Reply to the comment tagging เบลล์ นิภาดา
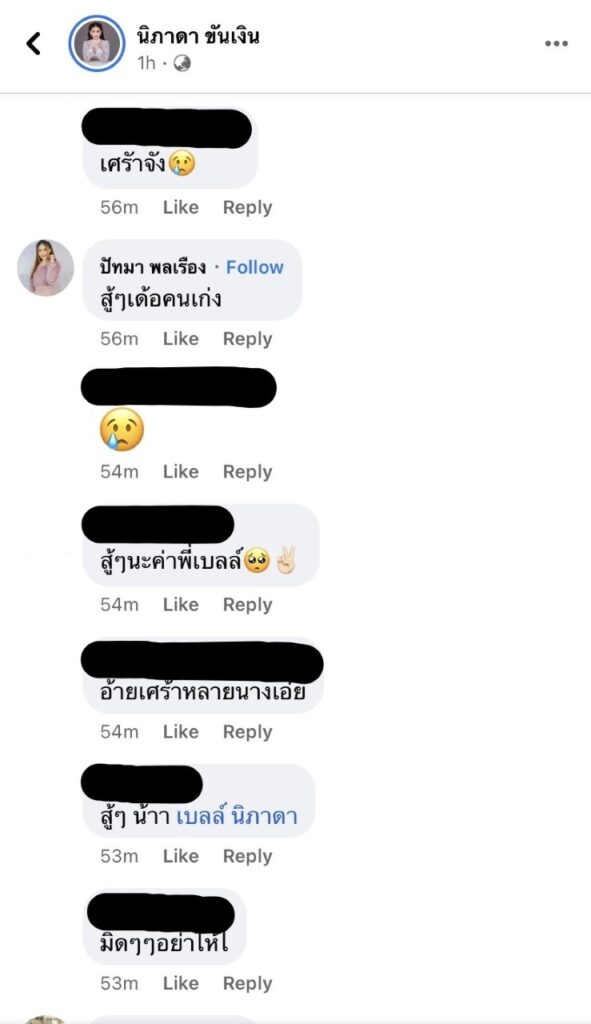 coord(248,856)
